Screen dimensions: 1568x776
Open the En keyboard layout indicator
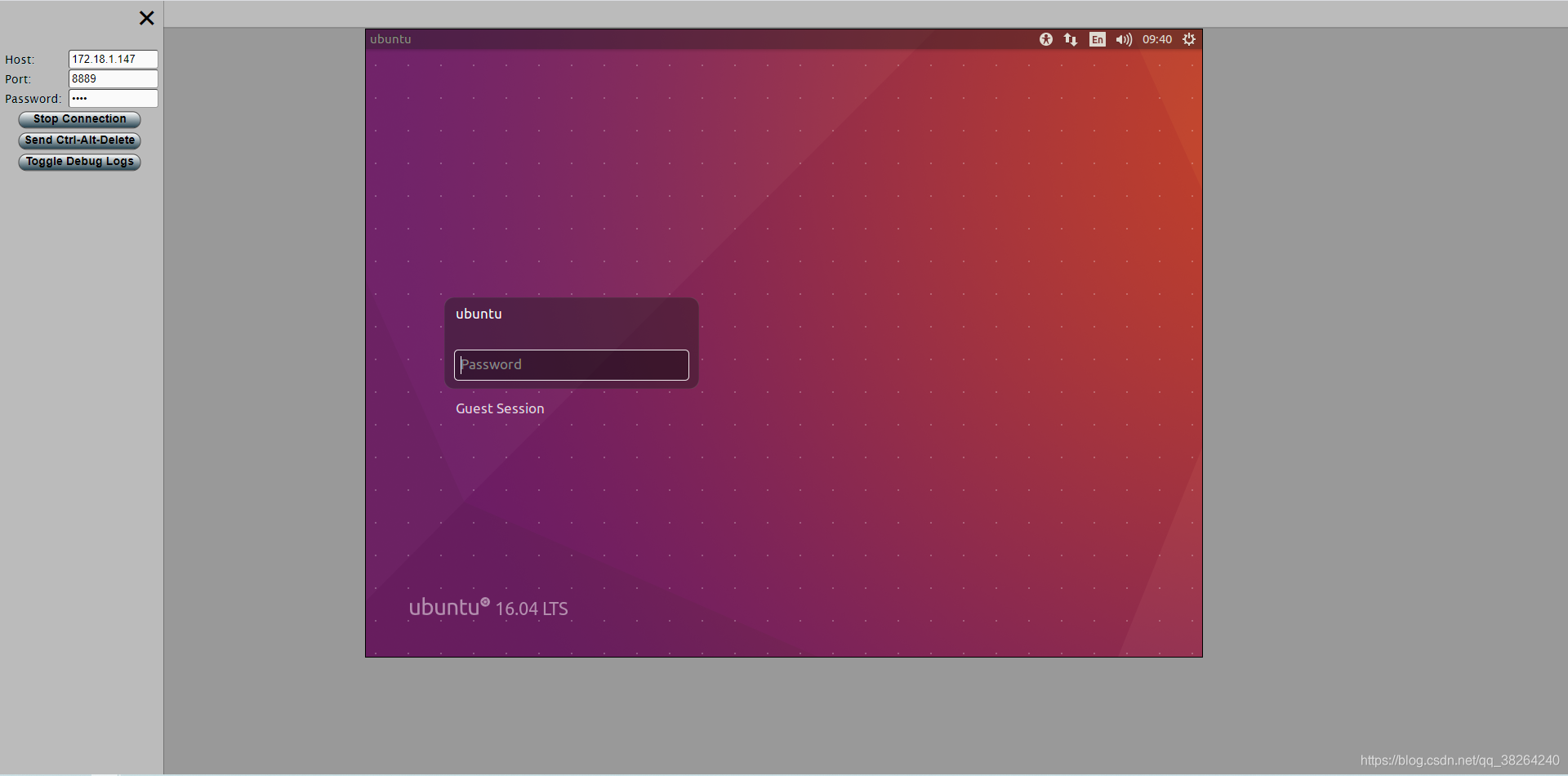1098,39
